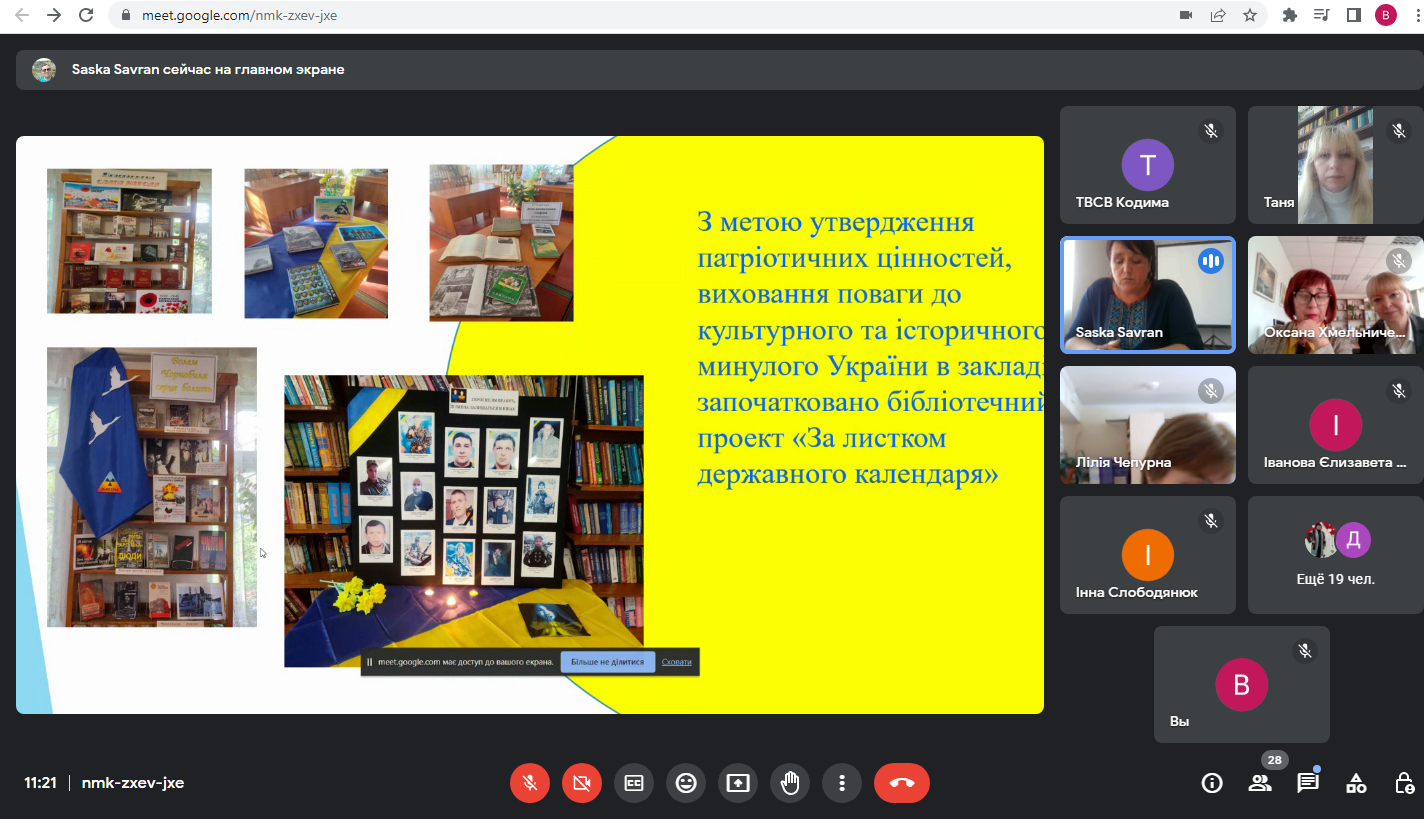Leave the call with red hang-up button
The height and width of the screenshot is (819, 1424).
click(901, 783)
